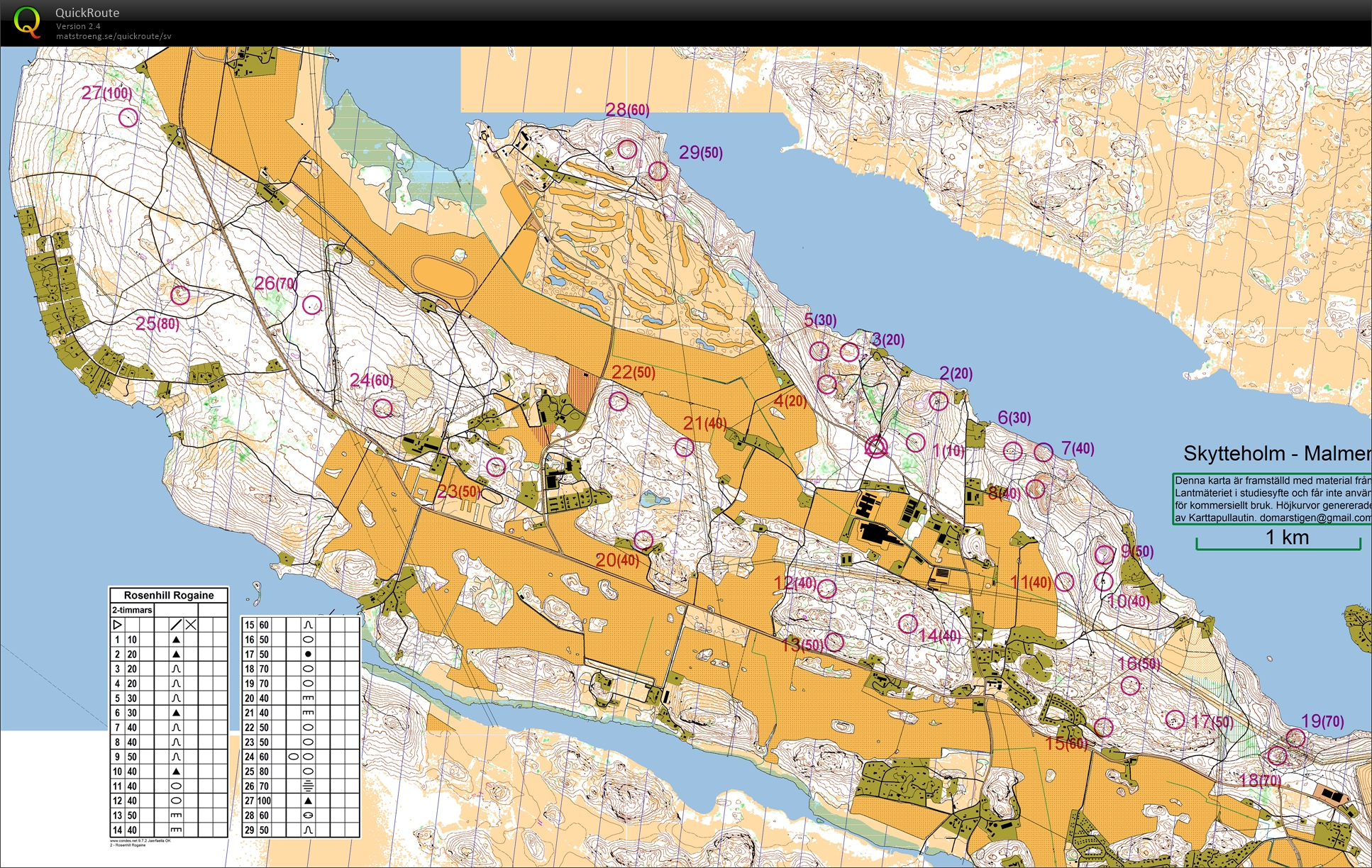This screenshot has width=1372, height=868.
Task: Open the matstroeng.se/quickroute/sv link
Action: point(114,36)
